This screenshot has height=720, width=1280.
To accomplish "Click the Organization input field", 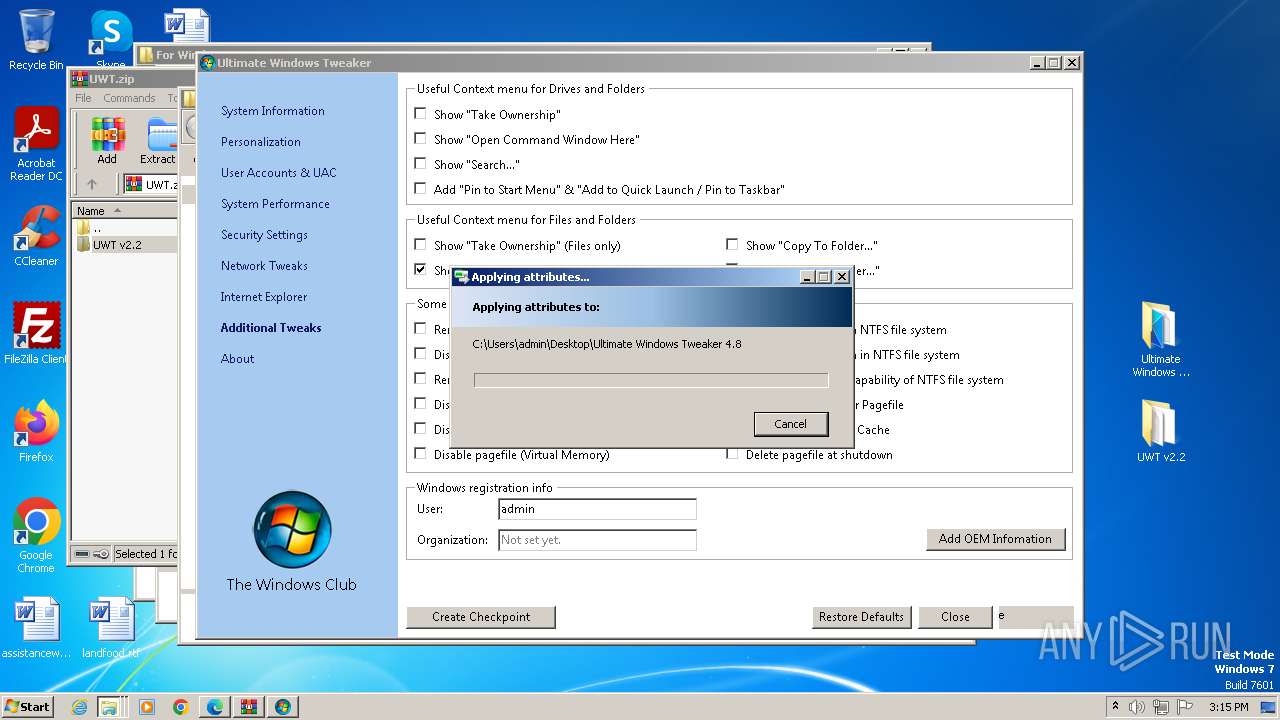I will [x=597, y=540].
